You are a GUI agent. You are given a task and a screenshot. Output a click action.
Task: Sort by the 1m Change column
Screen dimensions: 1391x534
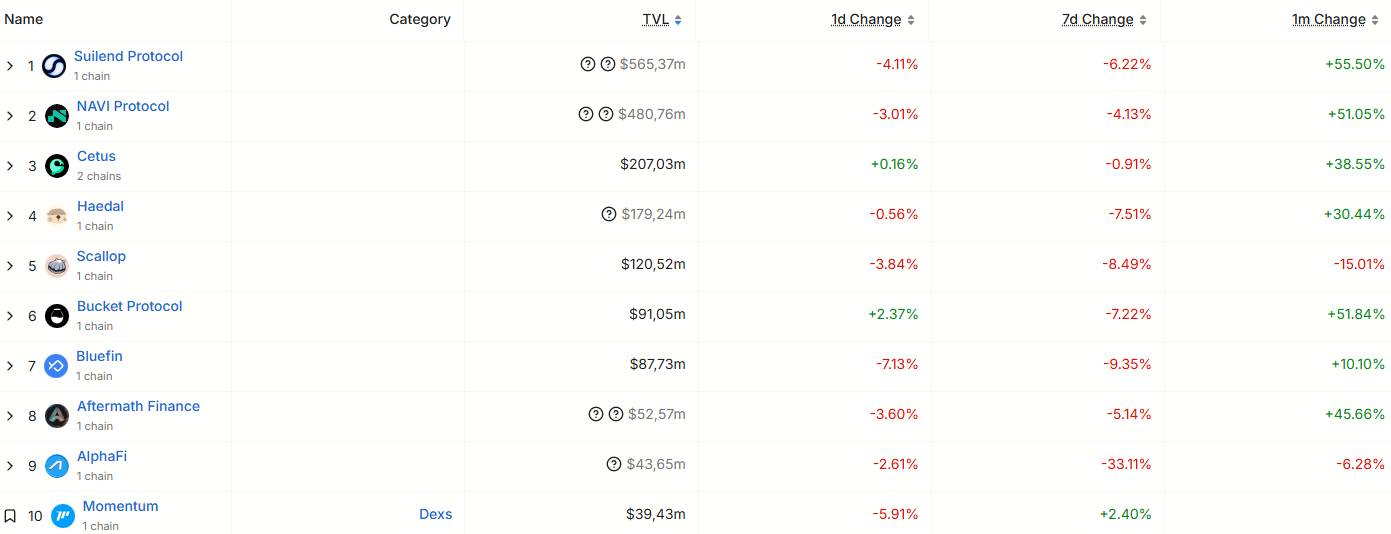pyautogui.click(x=1335, y=19)
